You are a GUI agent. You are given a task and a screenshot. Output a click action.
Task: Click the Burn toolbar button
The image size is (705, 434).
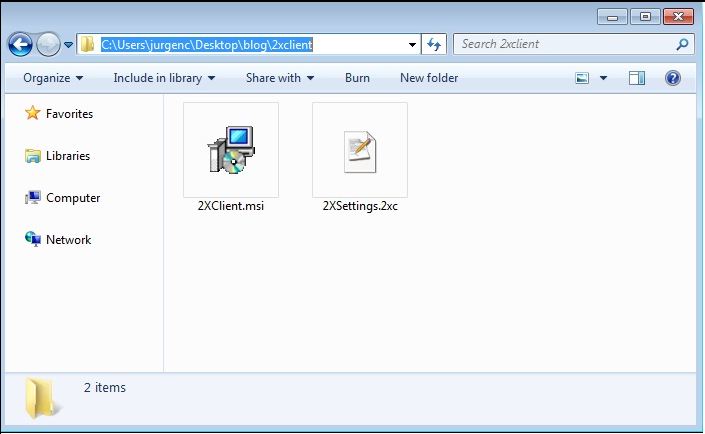click(x=357, y=78)
